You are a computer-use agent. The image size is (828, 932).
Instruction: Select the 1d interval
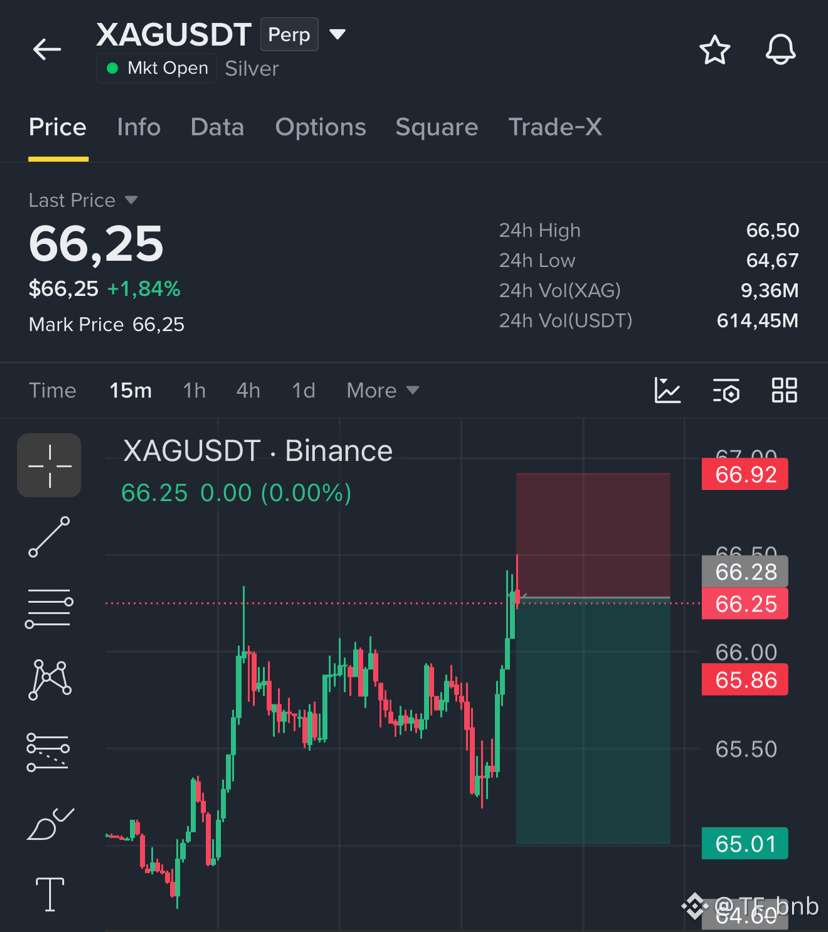[x=303, y=391]
